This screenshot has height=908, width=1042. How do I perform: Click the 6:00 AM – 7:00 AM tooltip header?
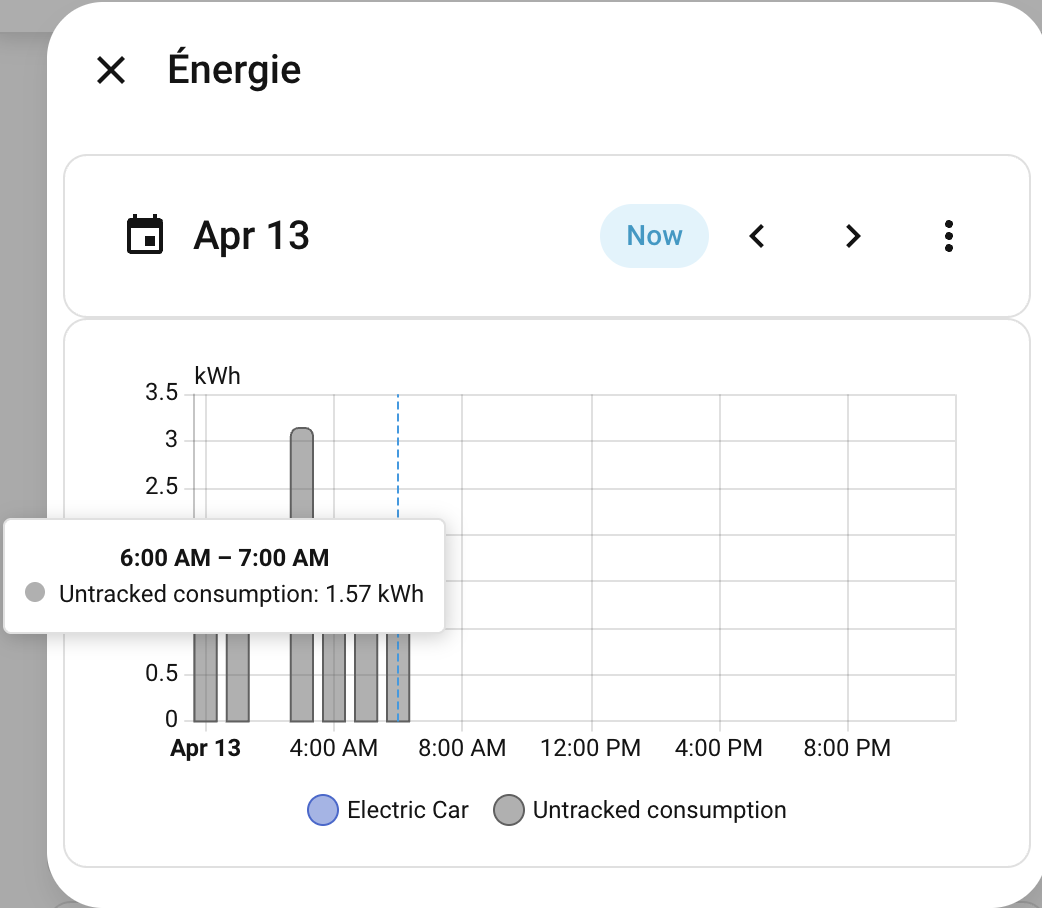click(x=224, y=558)
